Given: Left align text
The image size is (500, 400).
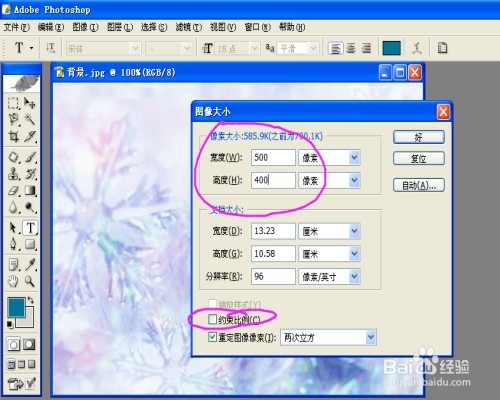Looking at the screenshot, I should 335,48.
